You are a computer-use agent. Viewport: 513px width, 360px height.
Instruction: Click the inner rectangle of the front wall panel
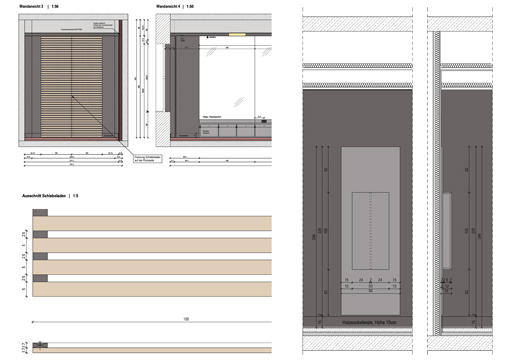click(x=371, y=231)
